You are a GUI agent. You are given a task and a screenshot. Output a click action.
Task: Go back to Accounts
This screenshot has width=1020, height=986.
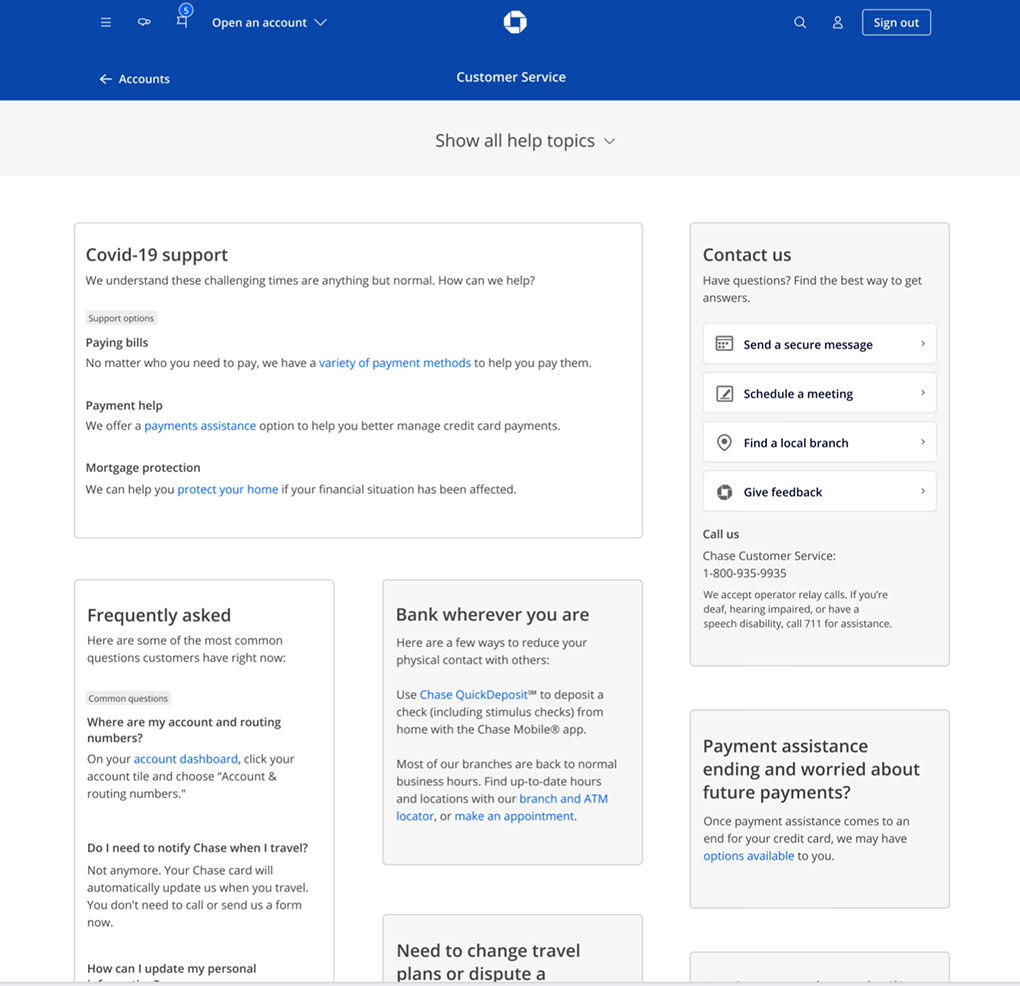(x=135, y=79)
